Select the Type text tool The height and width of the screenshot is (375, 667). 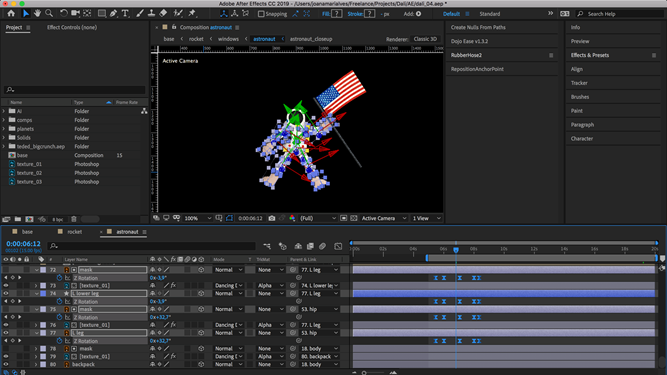(125, 14)
